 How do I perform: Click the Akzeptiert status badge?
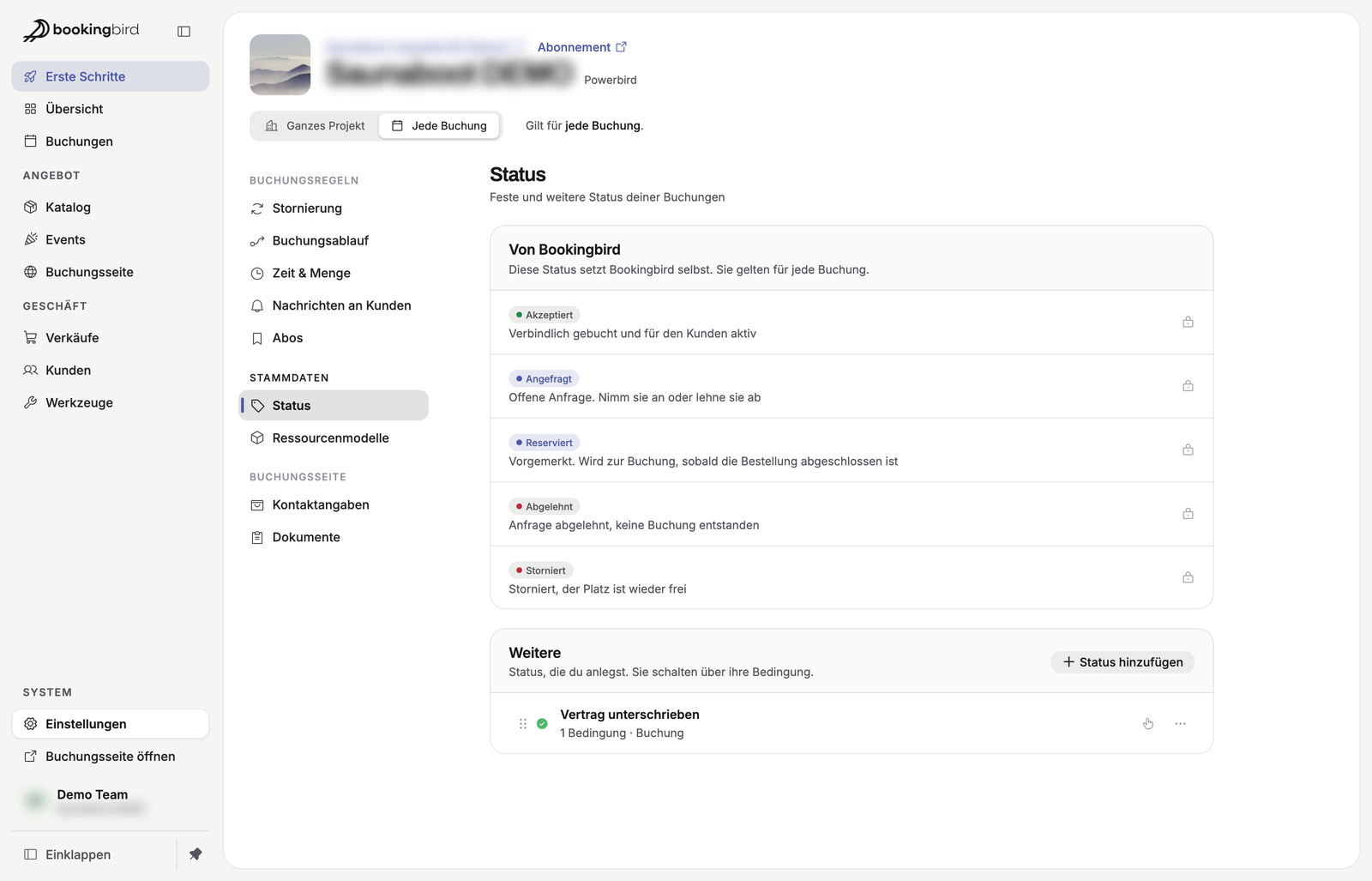tap(545, 315)
